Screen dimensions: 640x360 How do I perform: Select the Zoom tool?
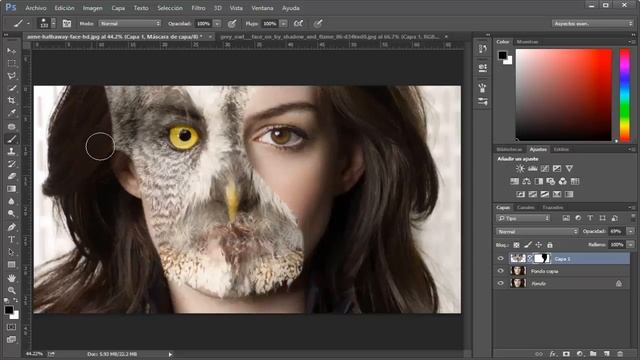[x=11, y=291]
